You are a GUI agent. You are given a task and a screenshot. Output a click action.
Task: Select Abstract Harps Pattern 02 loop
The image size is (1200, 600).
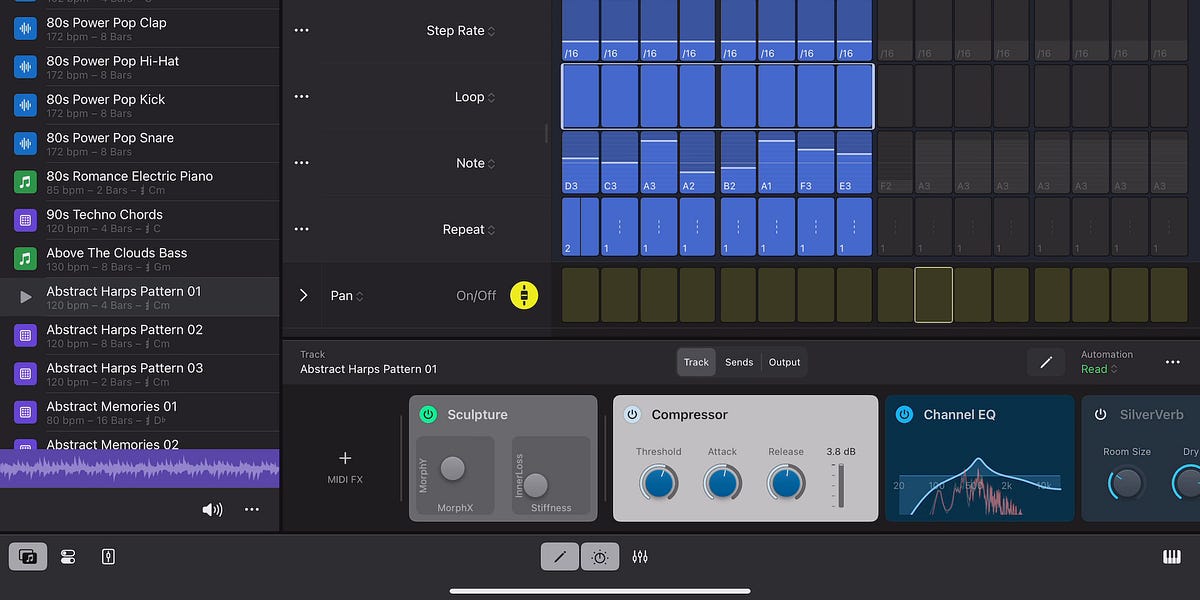140,335
